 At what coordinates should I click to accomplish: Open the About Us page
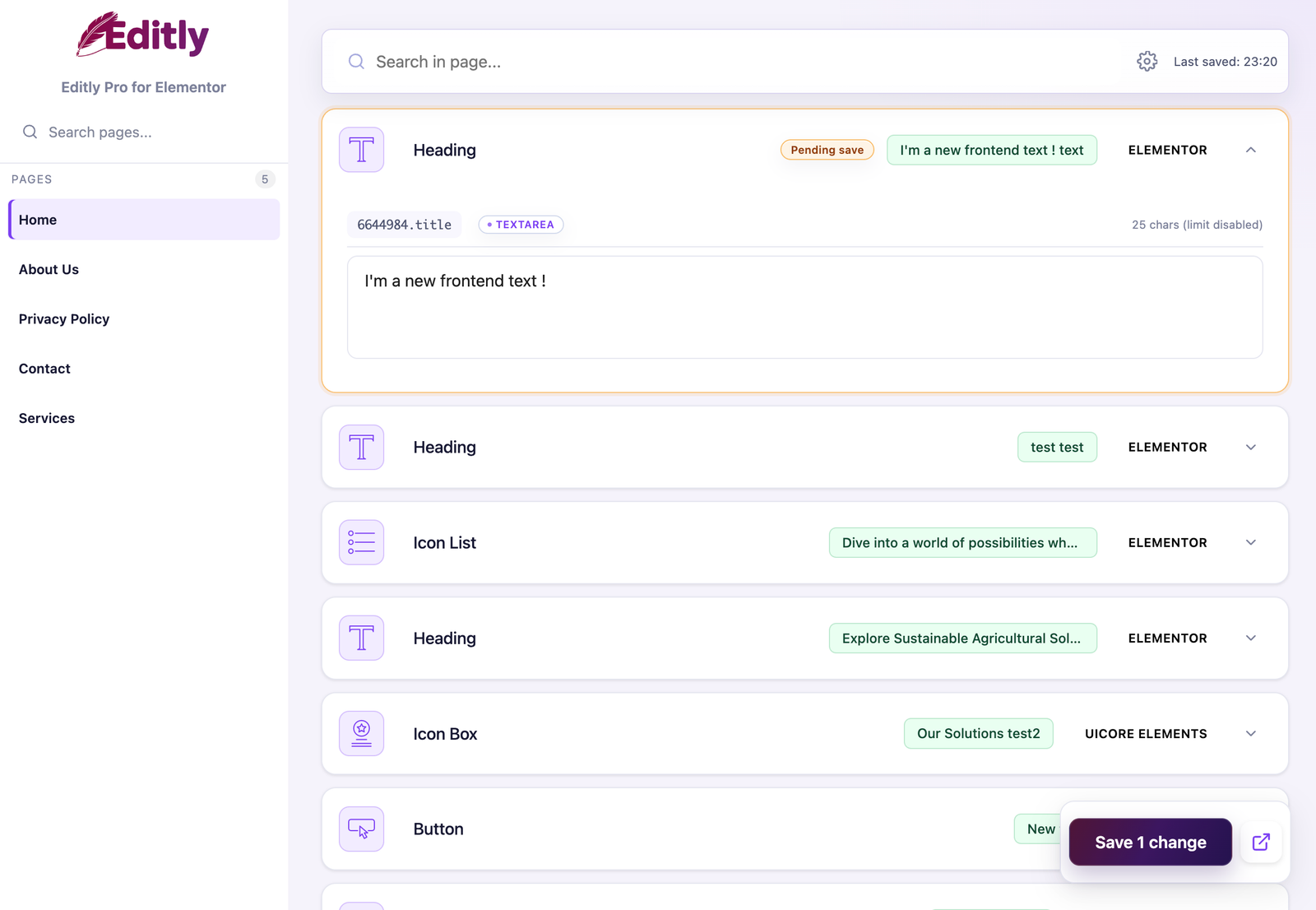pyautogui.click(x=144, y=269)
